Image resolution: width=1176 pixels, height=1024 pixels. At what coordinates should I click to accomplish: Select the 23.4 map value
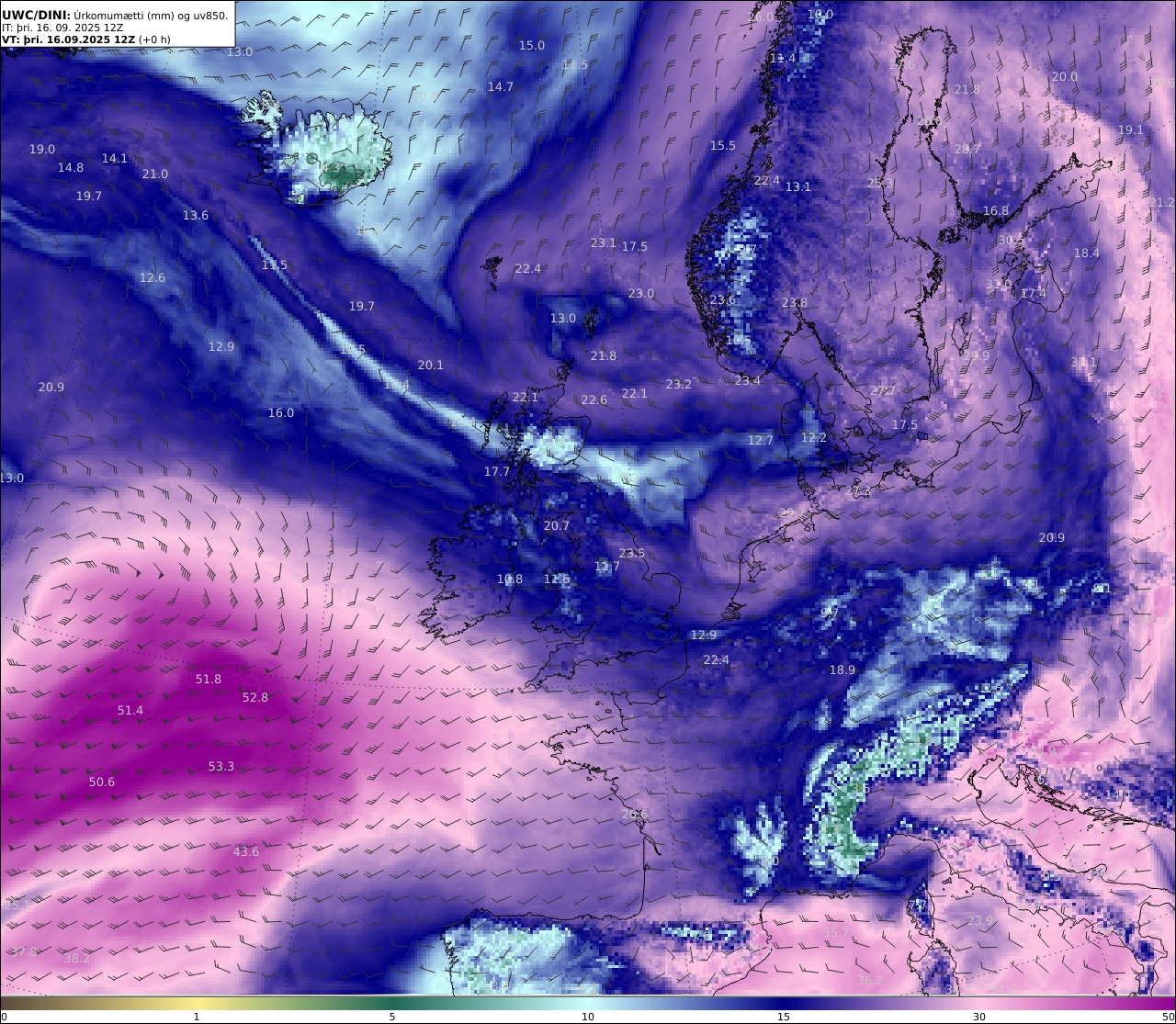pos(748,380)
